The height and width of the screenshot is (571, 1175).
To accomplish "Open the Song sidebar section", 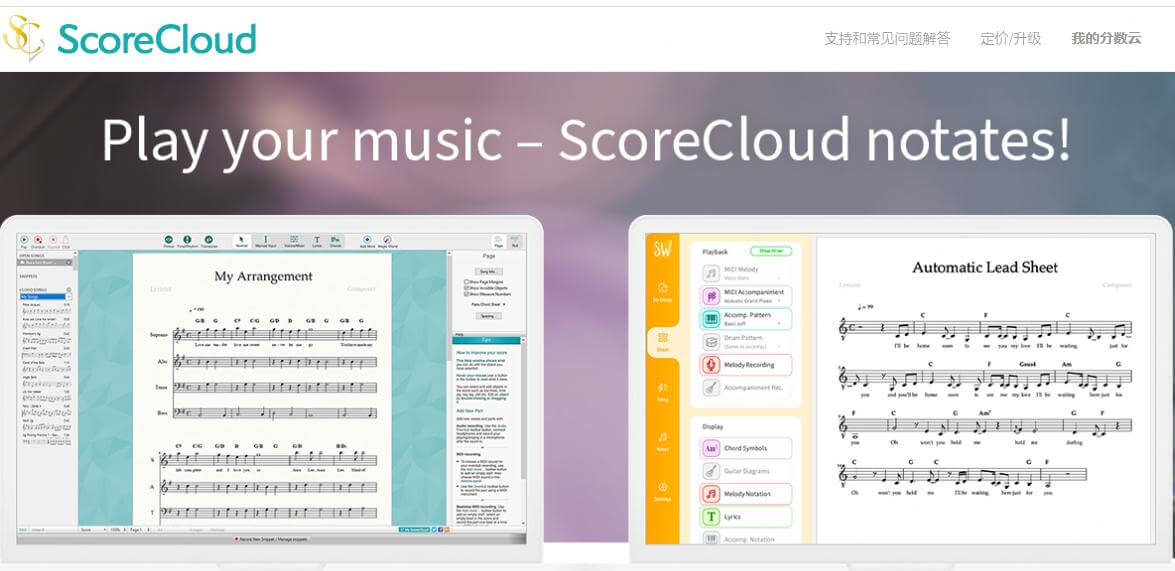I will pos(662,392).
